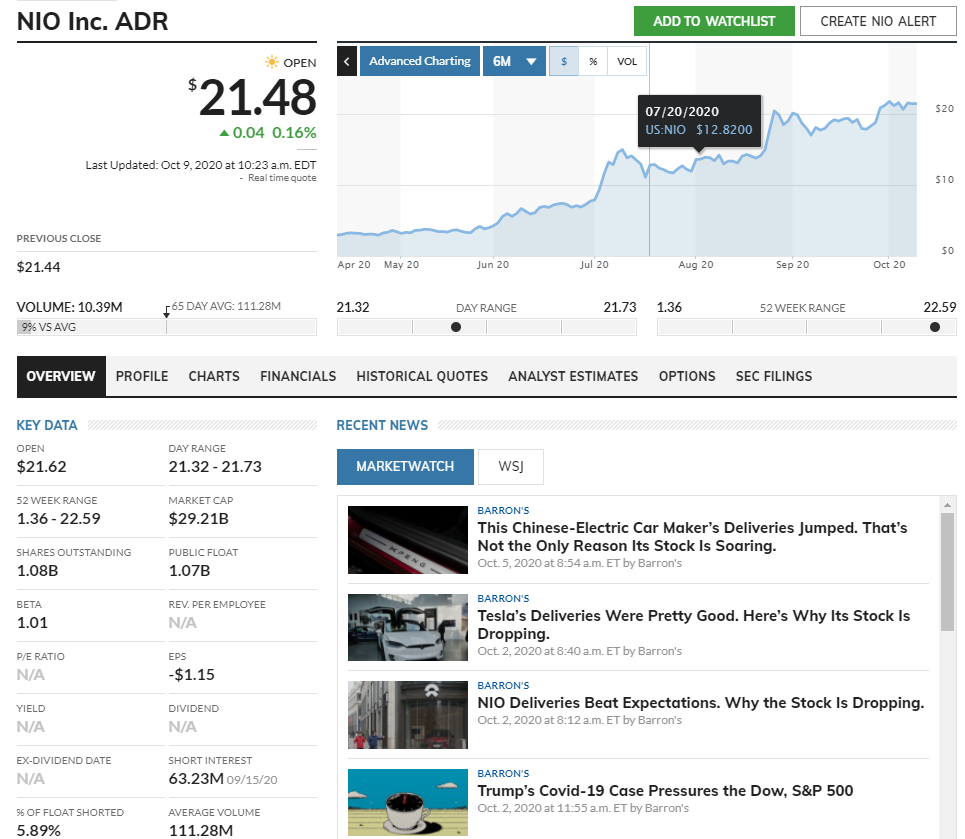Switch chart to dollar ($) mode
This screenshot has width=965, height=839.
564,62
